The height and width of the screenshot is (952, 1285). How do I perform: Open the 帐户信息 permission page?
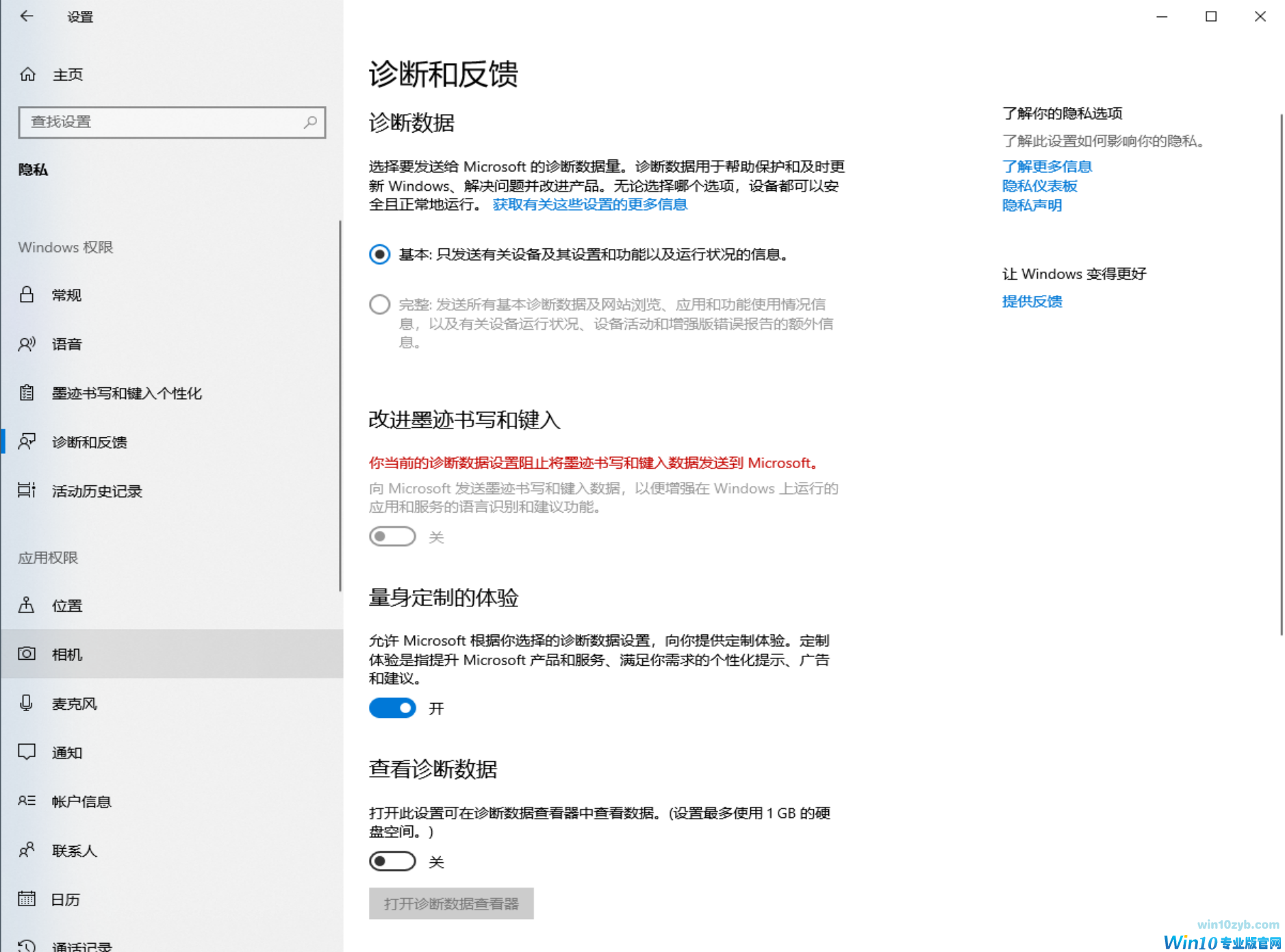pos(81,801)
